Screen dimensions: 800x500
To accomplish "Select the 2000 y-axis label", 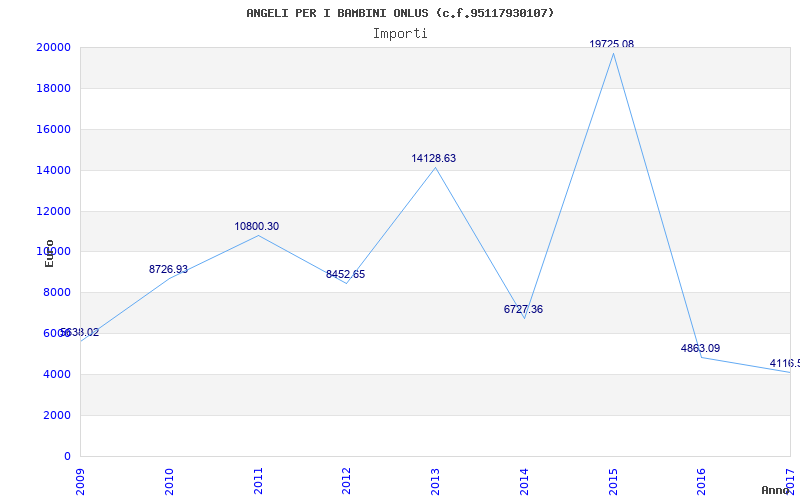I will [56, 415].
